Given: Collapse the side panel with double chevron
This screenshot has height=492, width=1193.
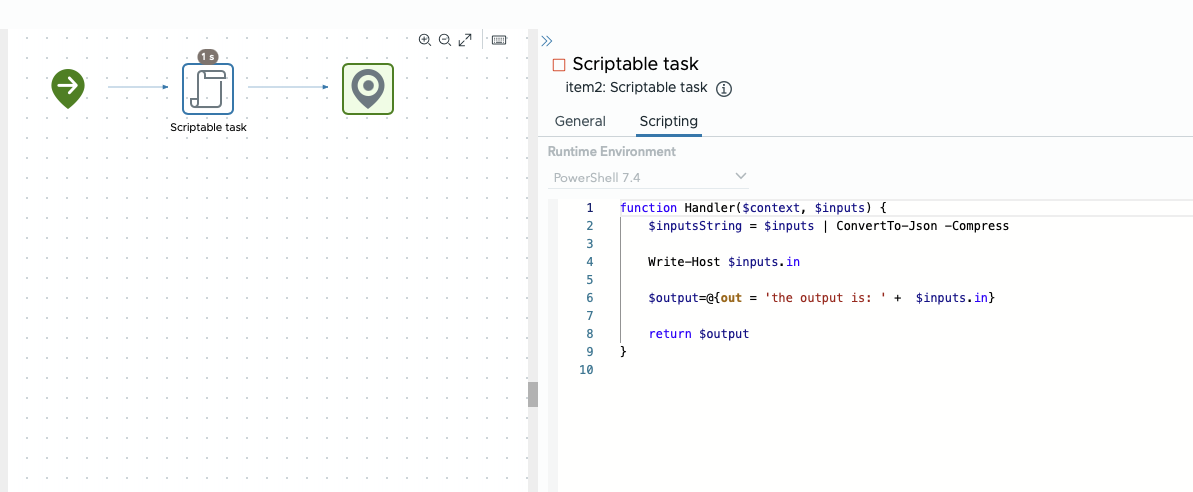Looking at the screenshot, I should 546,41.
